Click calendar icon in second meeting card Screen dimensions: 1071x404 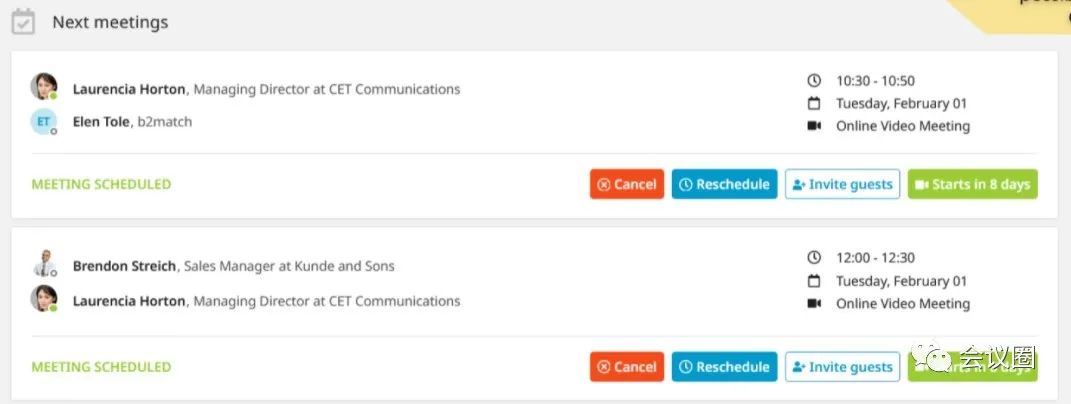click(813, 280)
